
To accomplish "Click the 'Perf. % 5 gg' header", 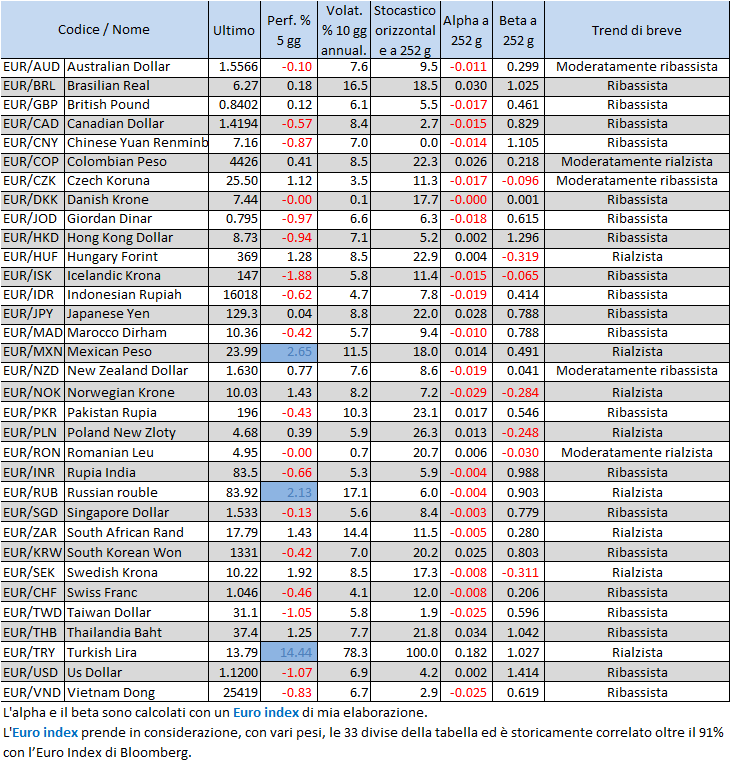I will click(289, 30).
